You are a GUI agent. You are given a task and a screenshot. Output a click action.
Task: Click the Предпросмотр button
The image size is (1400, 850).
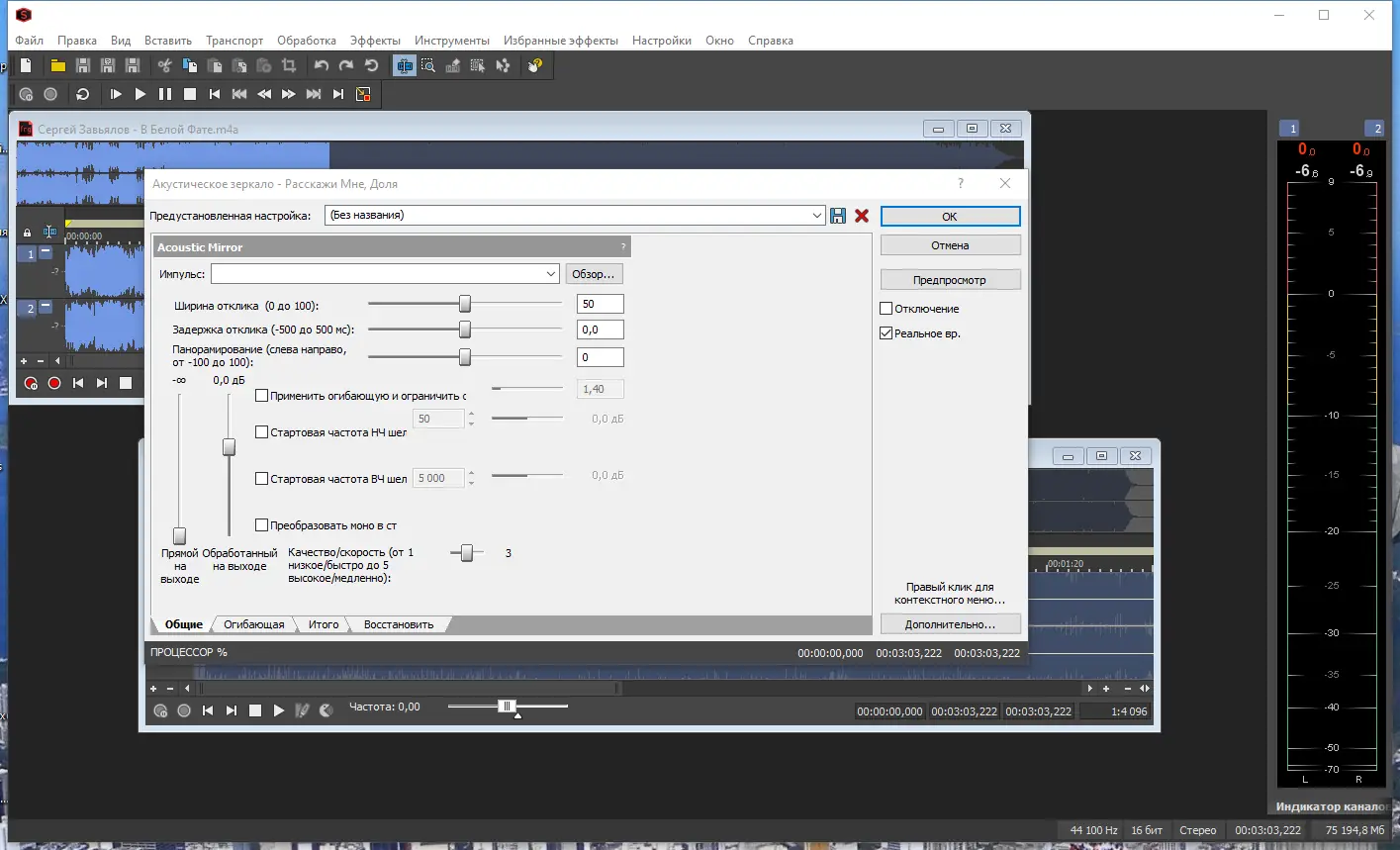pos(950,280)
